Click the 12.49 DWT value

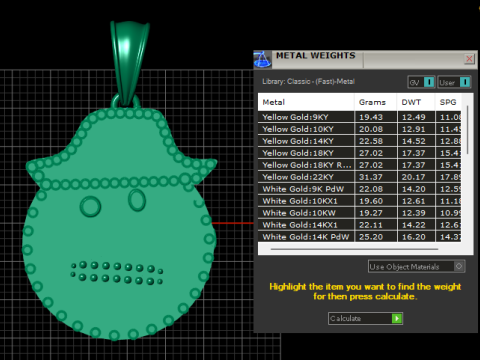414,117
